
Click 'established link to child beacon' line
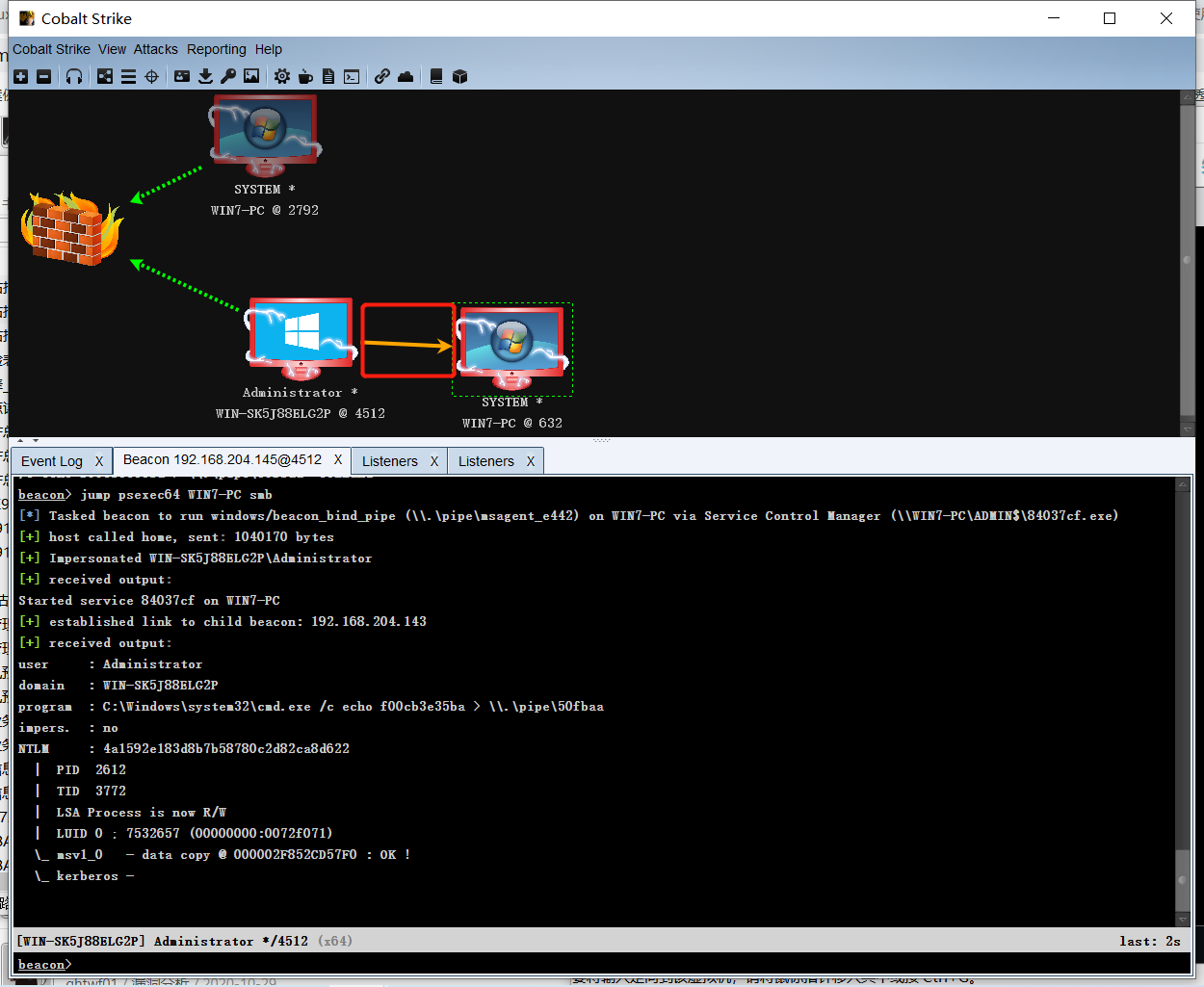click(222, 621)
